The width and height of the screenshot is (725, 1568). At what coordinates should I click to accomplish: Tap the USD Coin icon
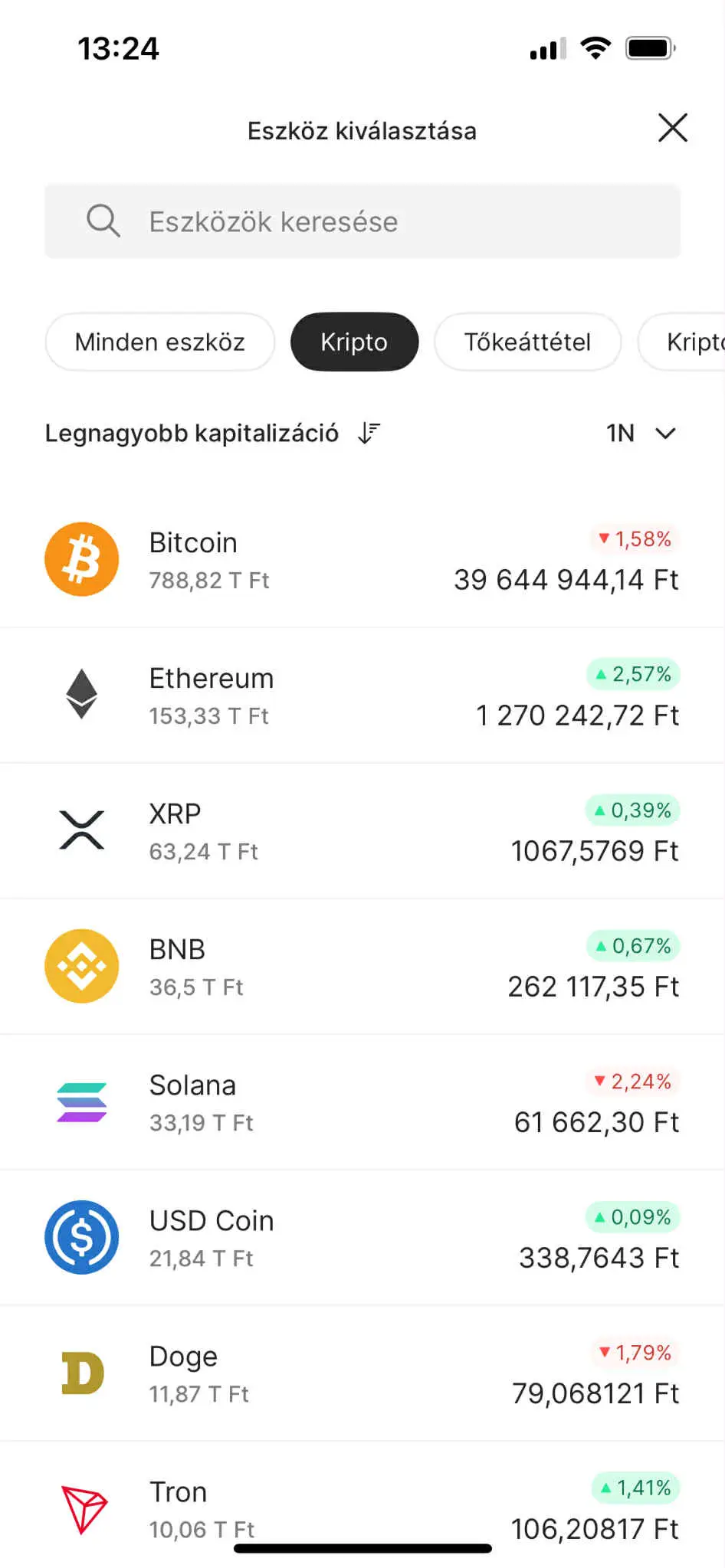pyautogui.click(x=82, y=1237)
